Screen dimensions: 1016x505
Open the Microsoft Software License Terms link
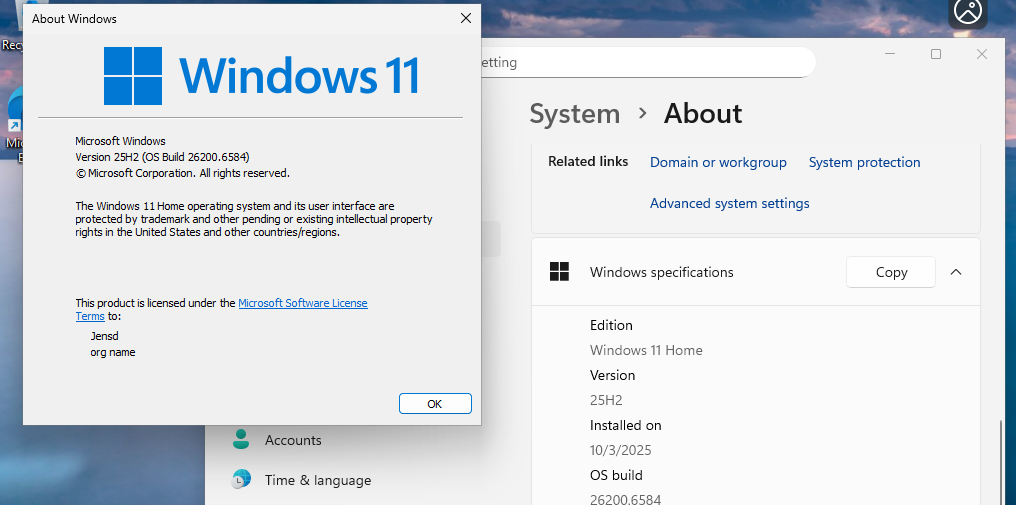302,303
